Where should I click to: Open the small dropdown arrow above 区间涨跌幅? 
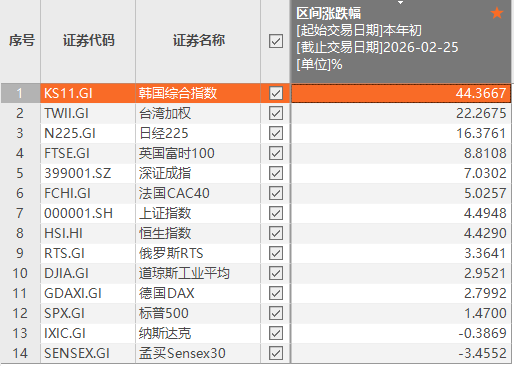401,2
